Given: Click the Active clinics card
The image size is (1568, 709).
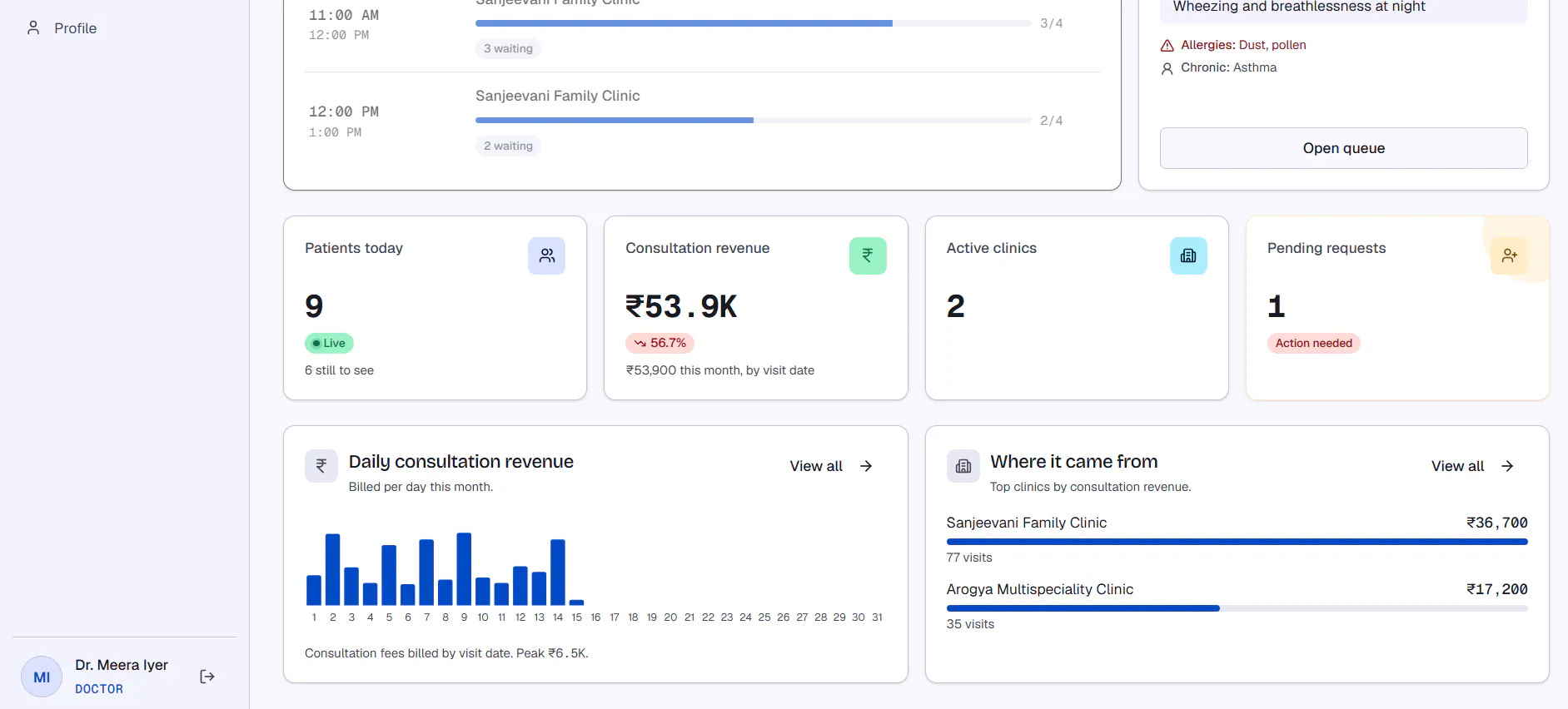Looking at the screenshot, I should 1077,308.
